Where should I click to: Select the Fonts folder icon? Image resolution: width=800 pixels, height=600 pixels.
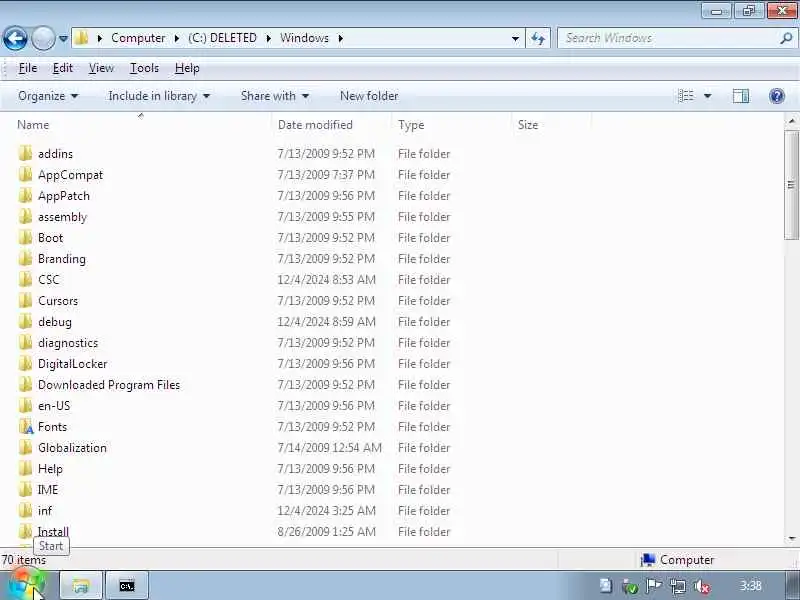(x=26, y=427)
